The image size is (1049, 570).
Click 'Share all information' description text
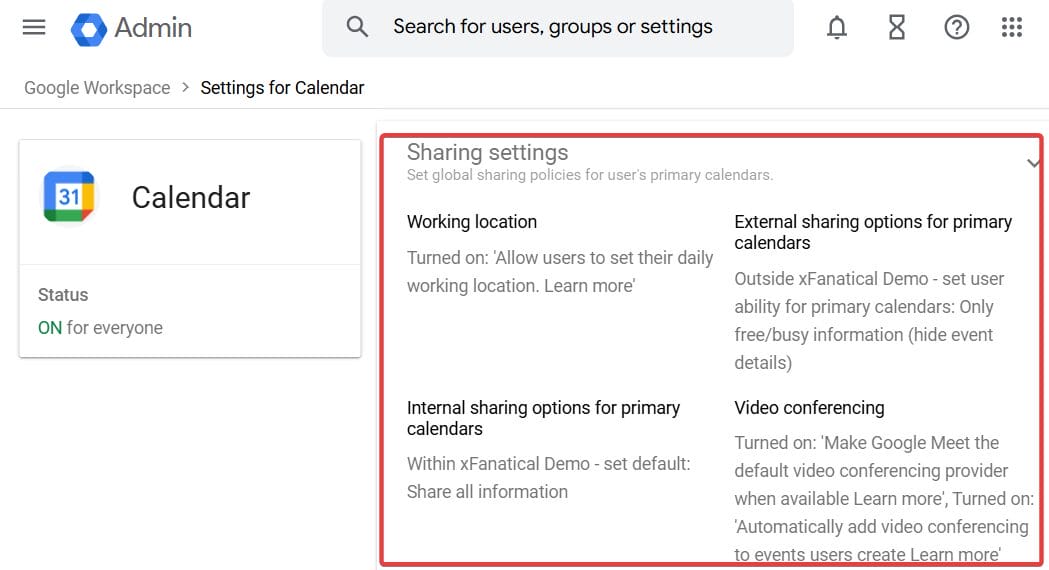(487, 492)
